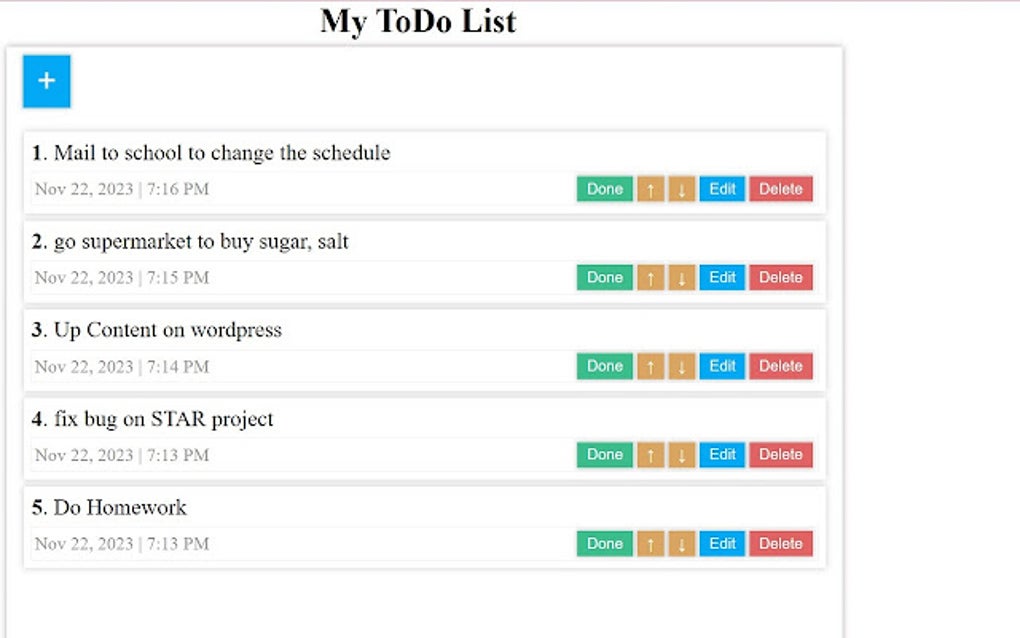
Task: Delete the 'Do Homework' task
Action: [780, 543]
